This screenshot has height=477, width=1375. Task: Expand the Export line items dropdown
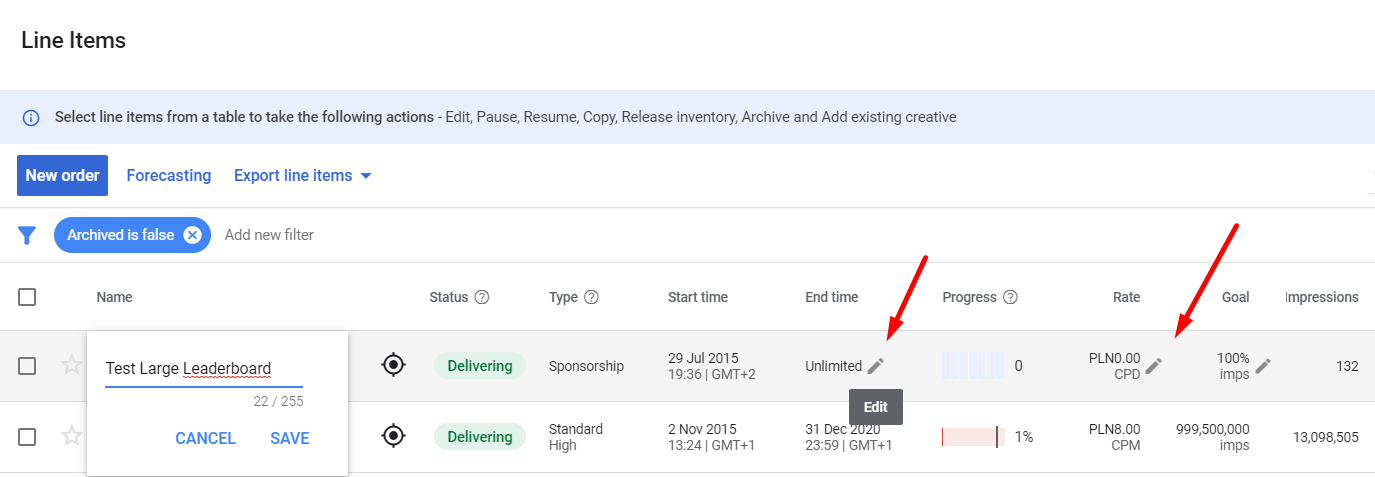303,176
